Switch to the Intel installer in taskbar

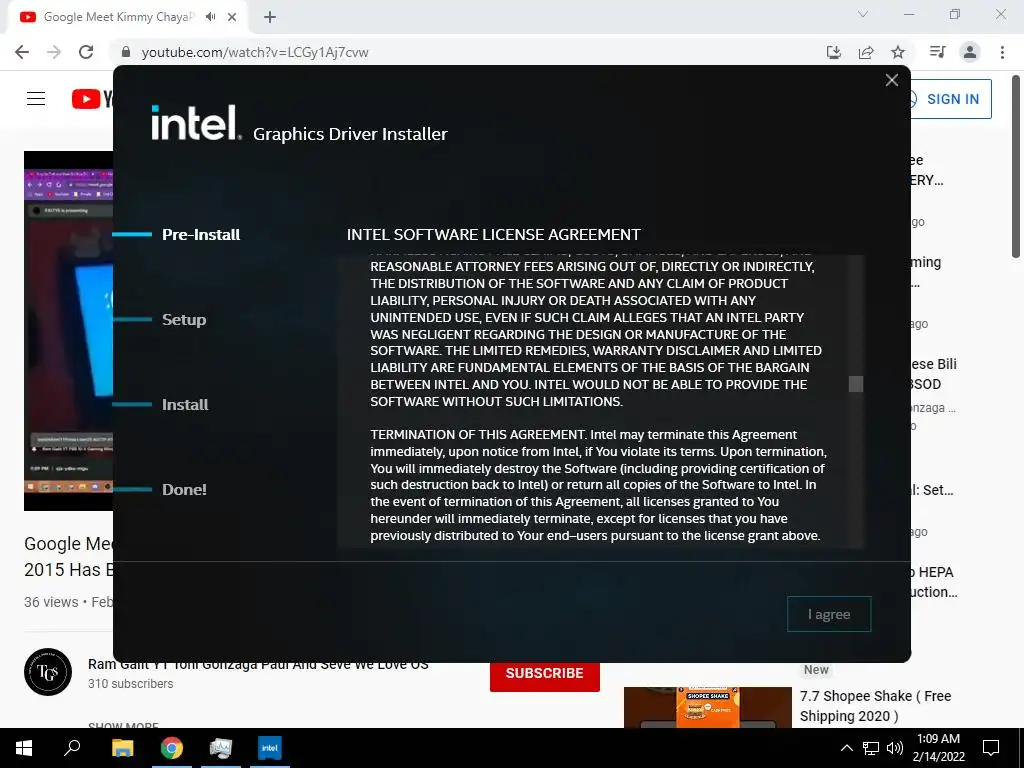click(270, 748)
